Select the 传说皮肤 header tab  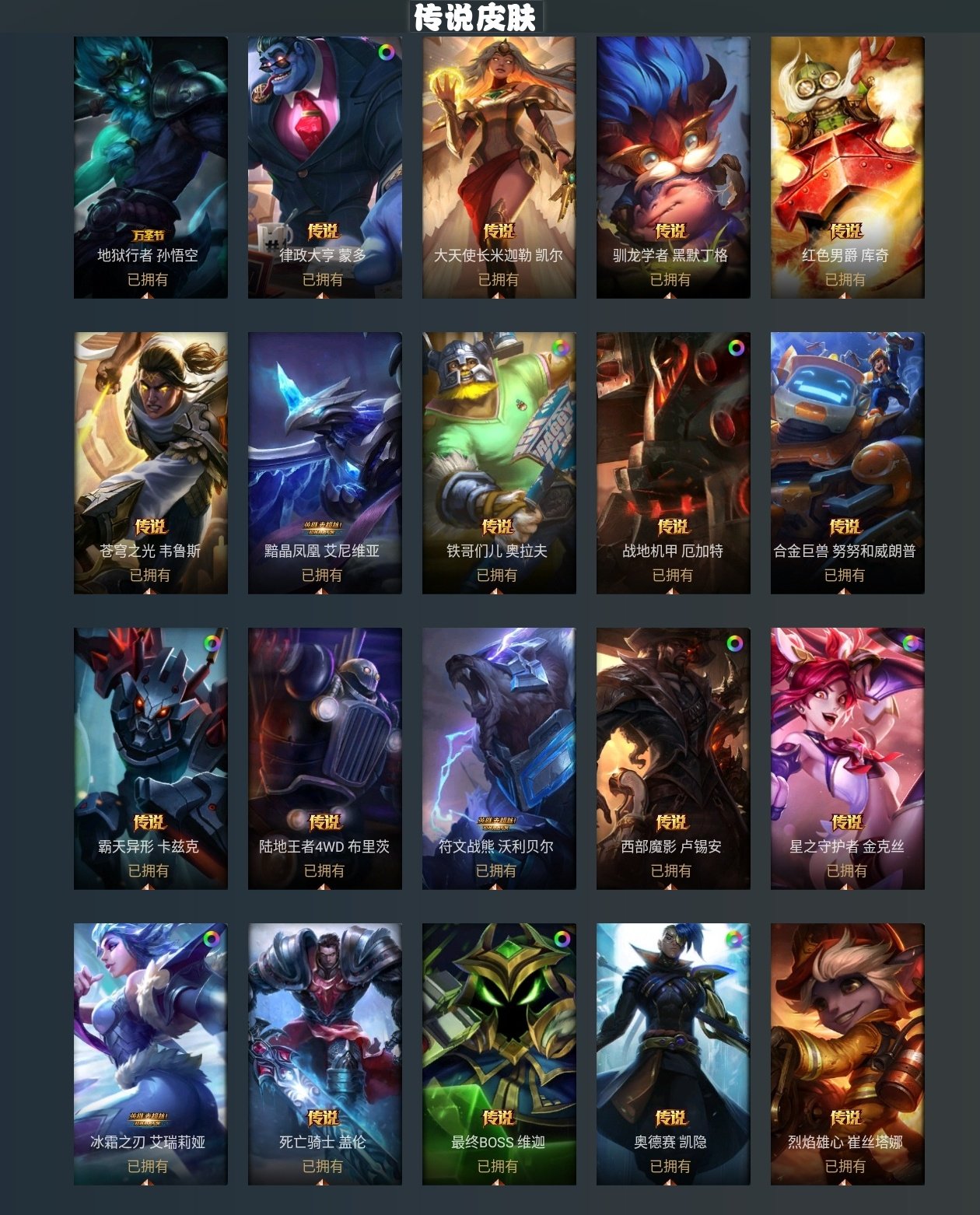(x=475, y=17)
